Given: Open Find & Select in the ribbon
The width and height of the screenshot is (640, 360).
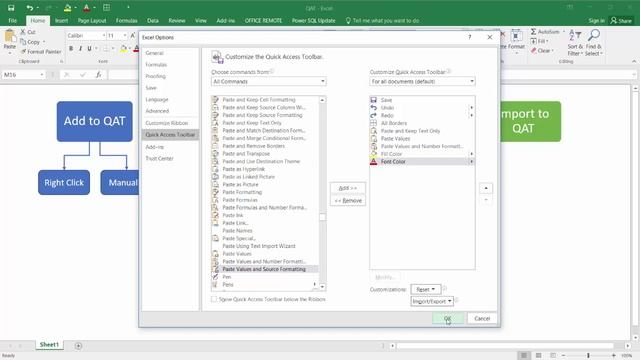Looking at the screenshot, I should point(594,42).
